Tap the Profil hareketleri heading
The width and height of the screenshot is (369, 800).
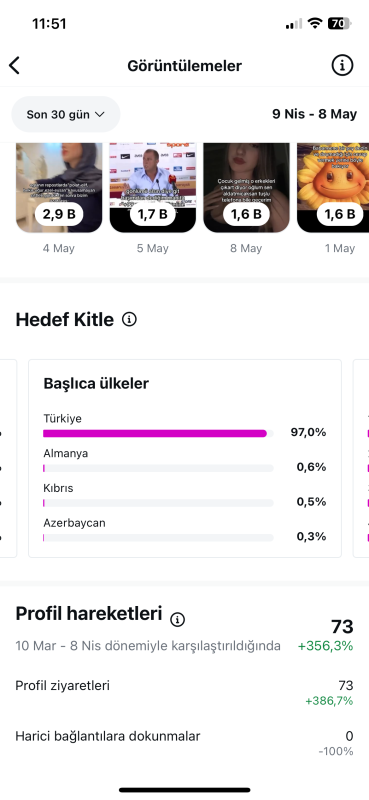pos(89,614)
